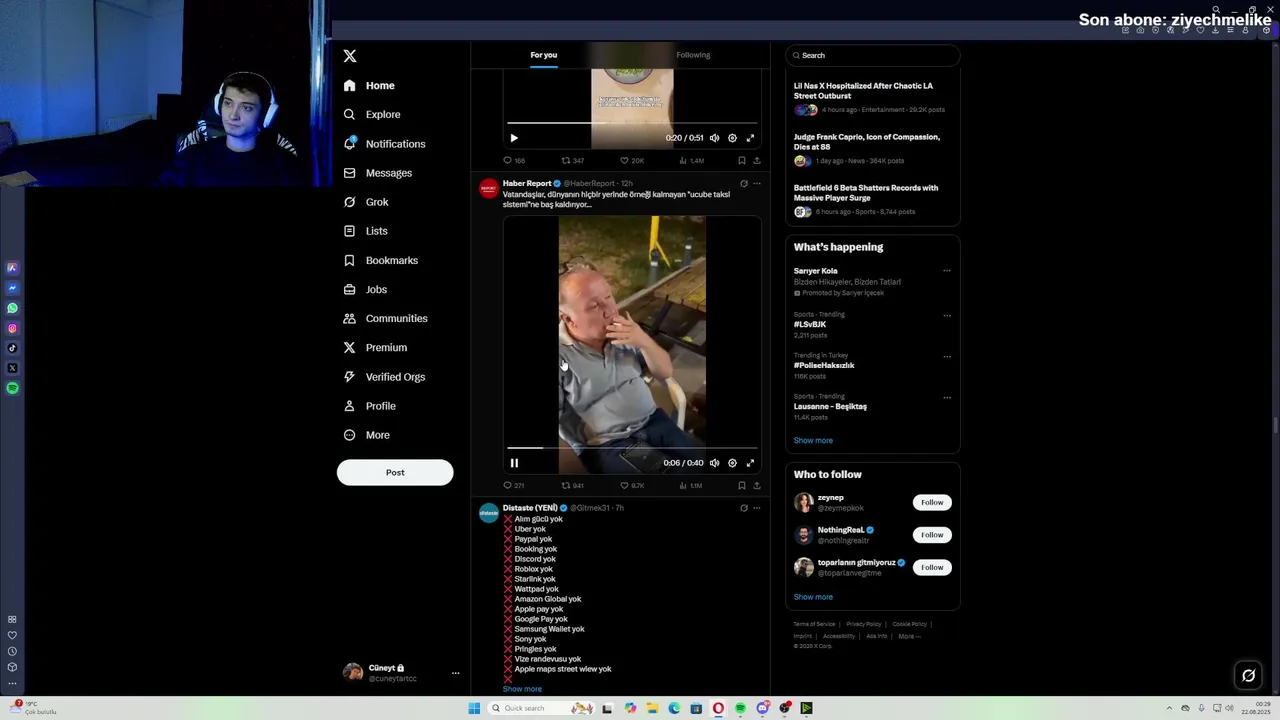Open Notifications in the X sidebar
Screen dimensions: 1280x720
(x=384, y=144)
